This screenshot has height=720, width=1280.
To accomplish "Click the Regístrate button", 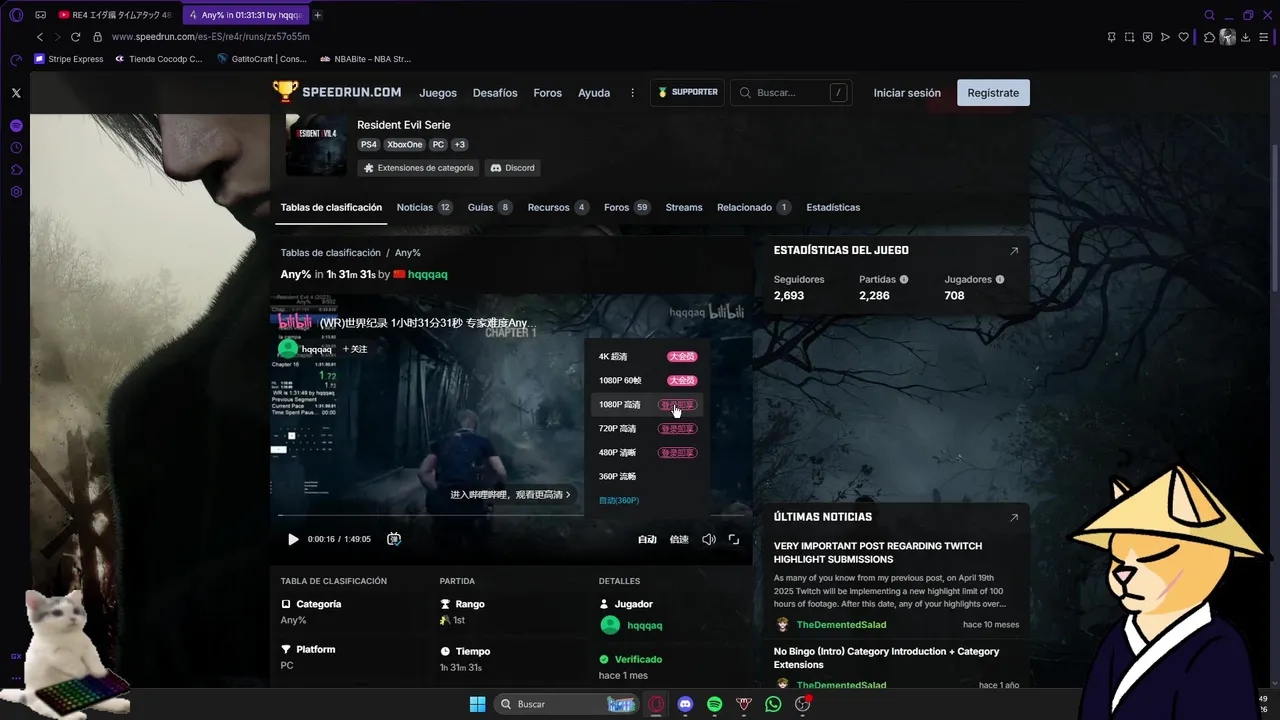I will [993, 93].
